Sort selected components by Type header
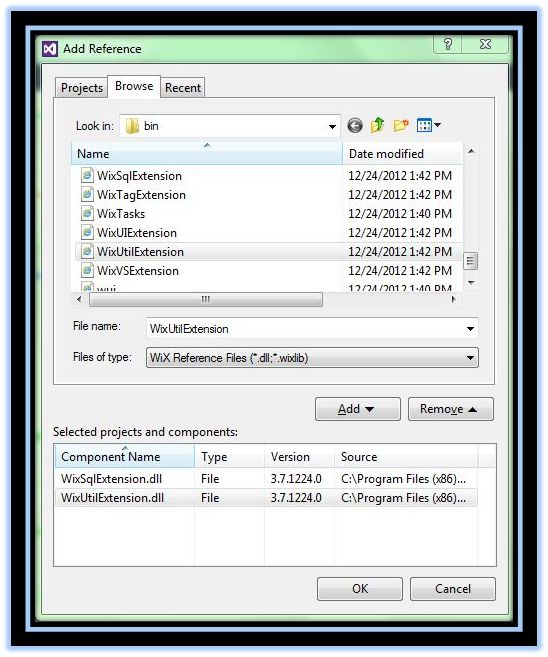548x657 pixels. [x=230, y=457]
